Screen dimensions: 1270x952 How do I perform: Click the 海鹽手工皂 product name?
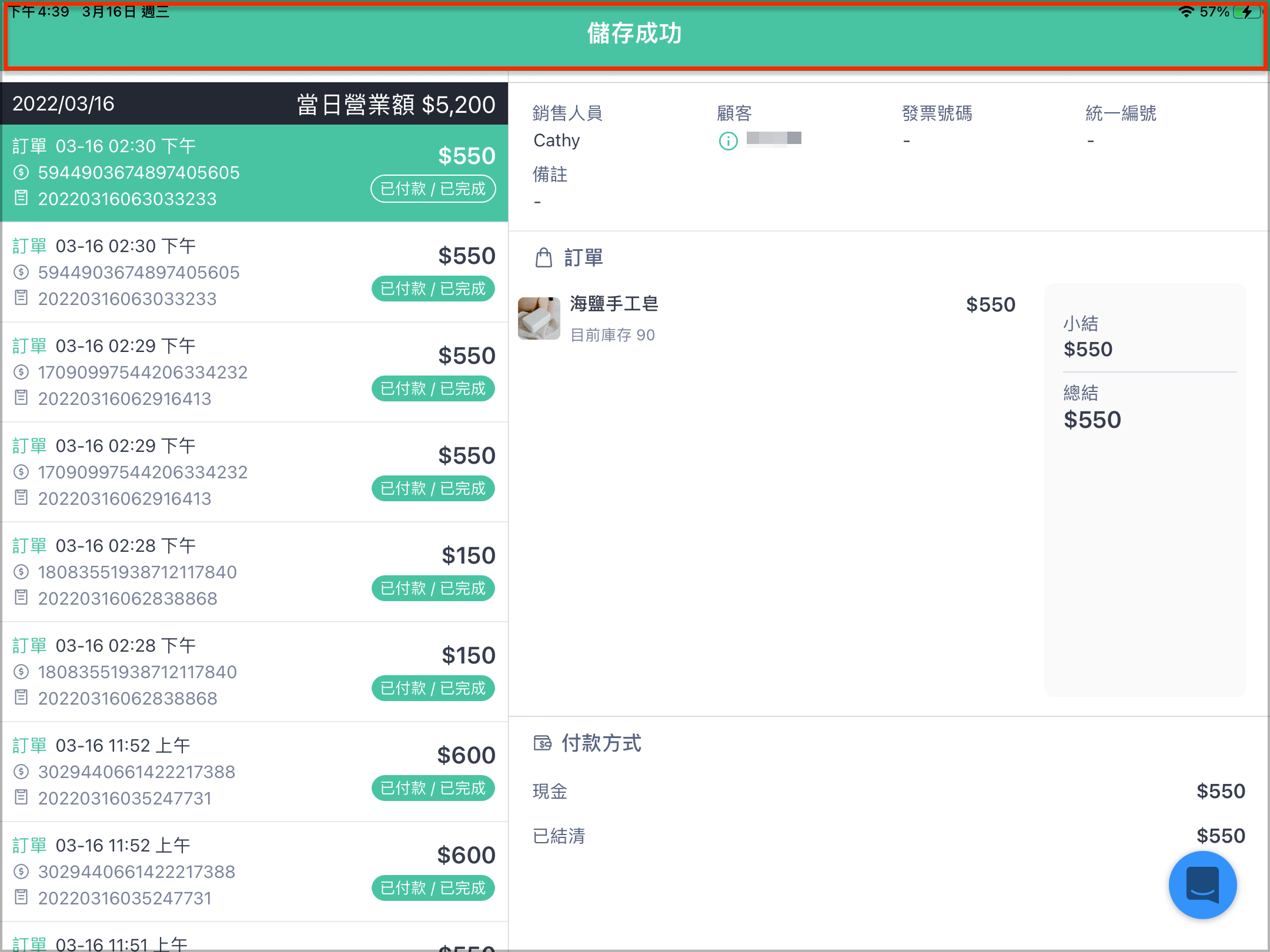click(614, 304)
